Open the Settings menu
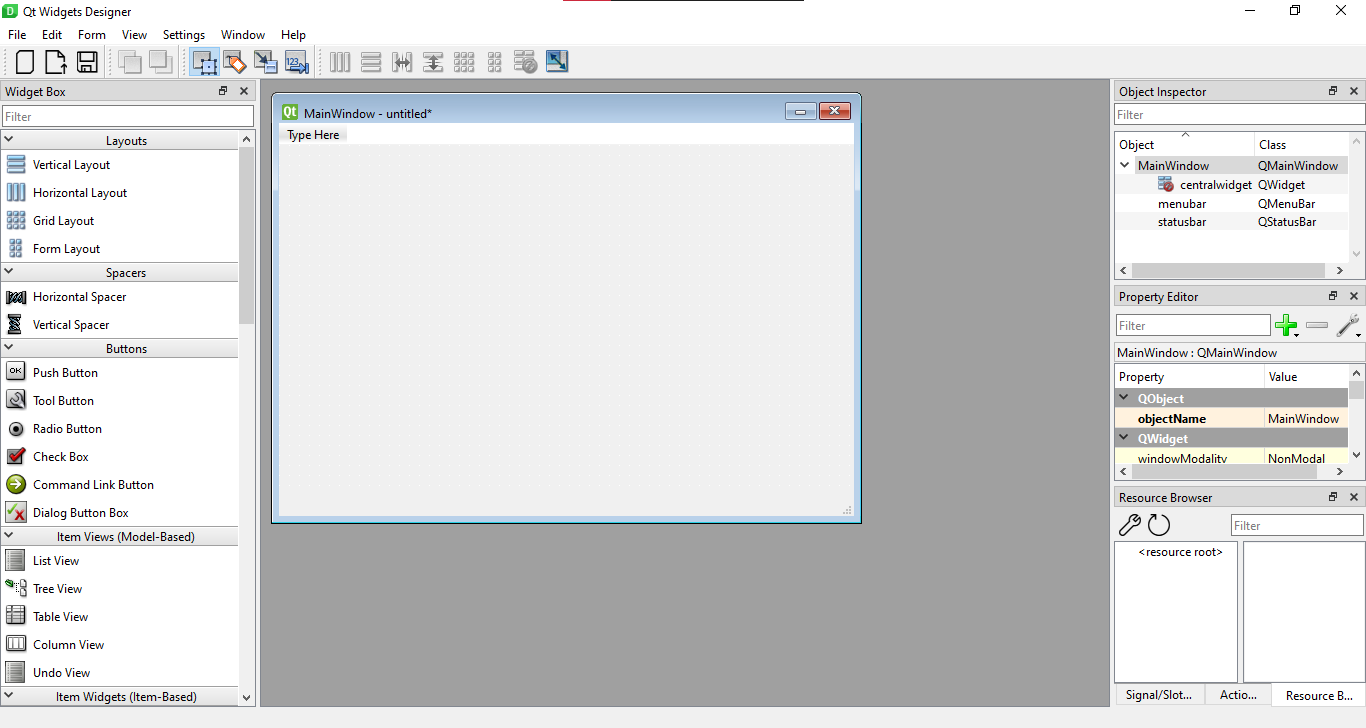 [x=184, y=34]
